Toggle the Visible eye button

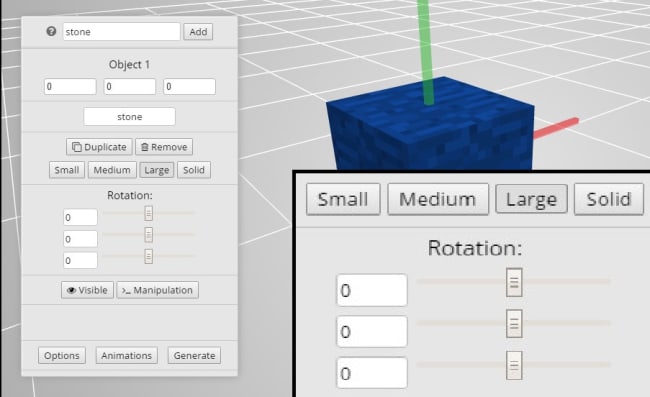[87, 290]
